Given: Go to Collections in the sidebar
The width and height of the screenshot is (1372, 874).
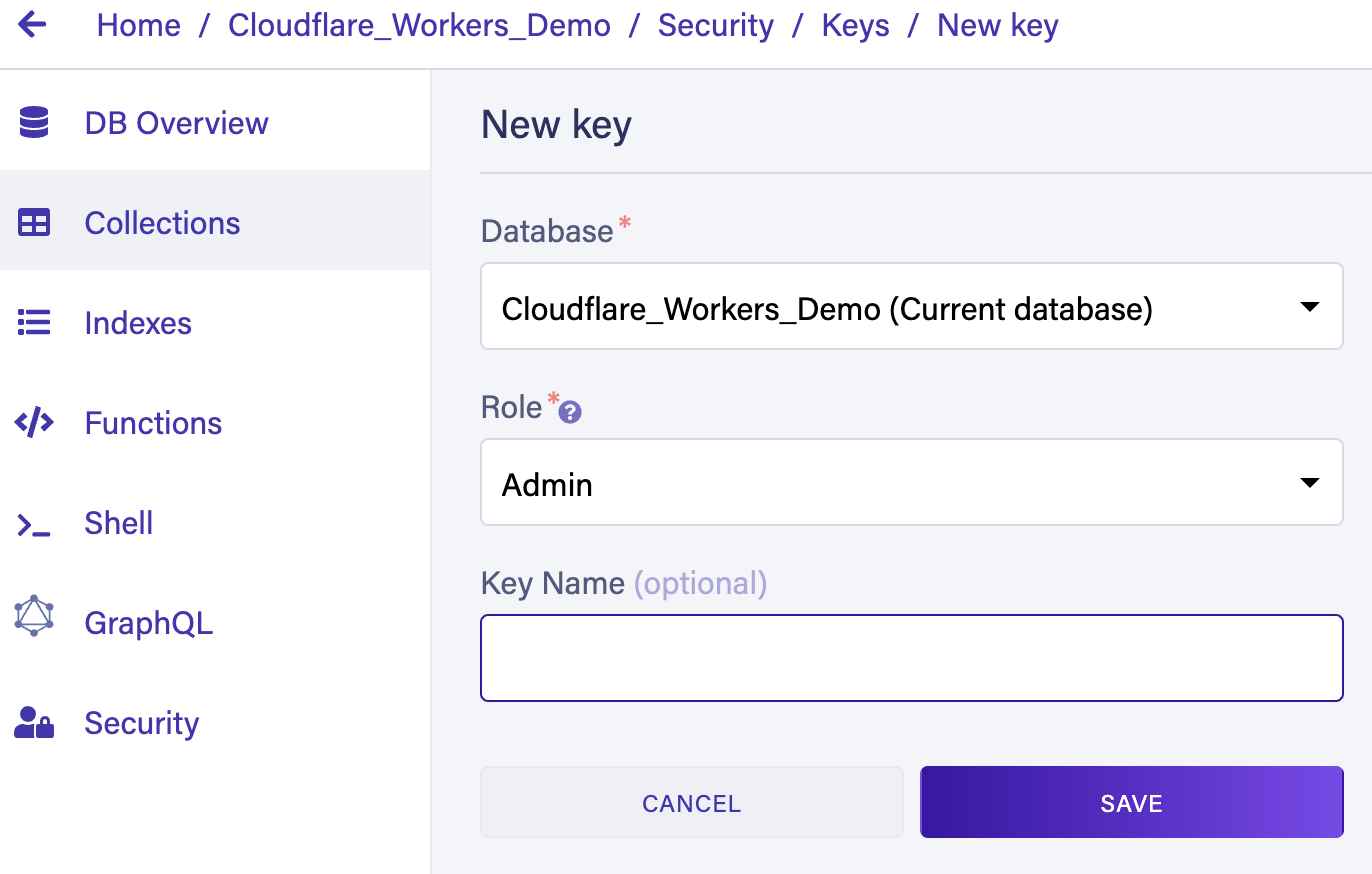Looking at the screenshot, I should coord(215,222).
